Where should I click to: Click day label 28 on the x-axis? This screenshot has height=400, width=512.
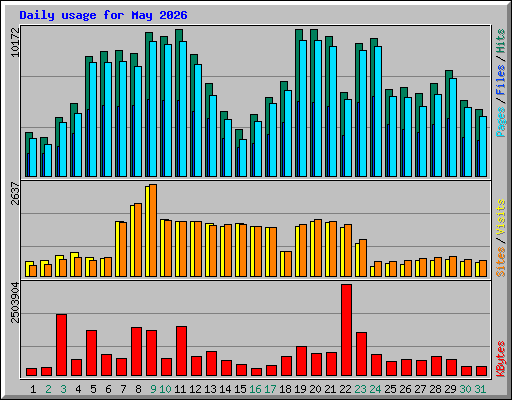[x=435, y=389]
